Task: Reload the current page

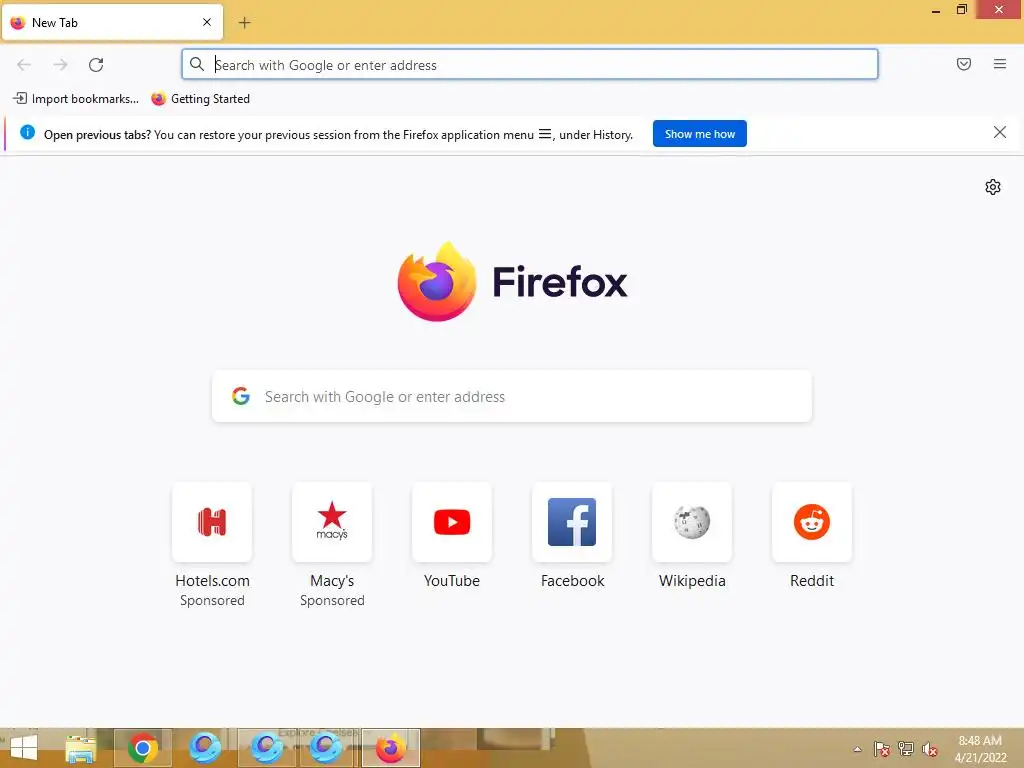Action: point(96,65)
